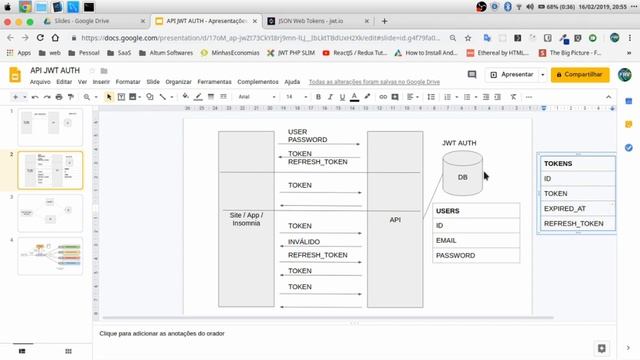Switch to grid view
640x360 pixels.
pyautogui.click(x=68, y=351)
